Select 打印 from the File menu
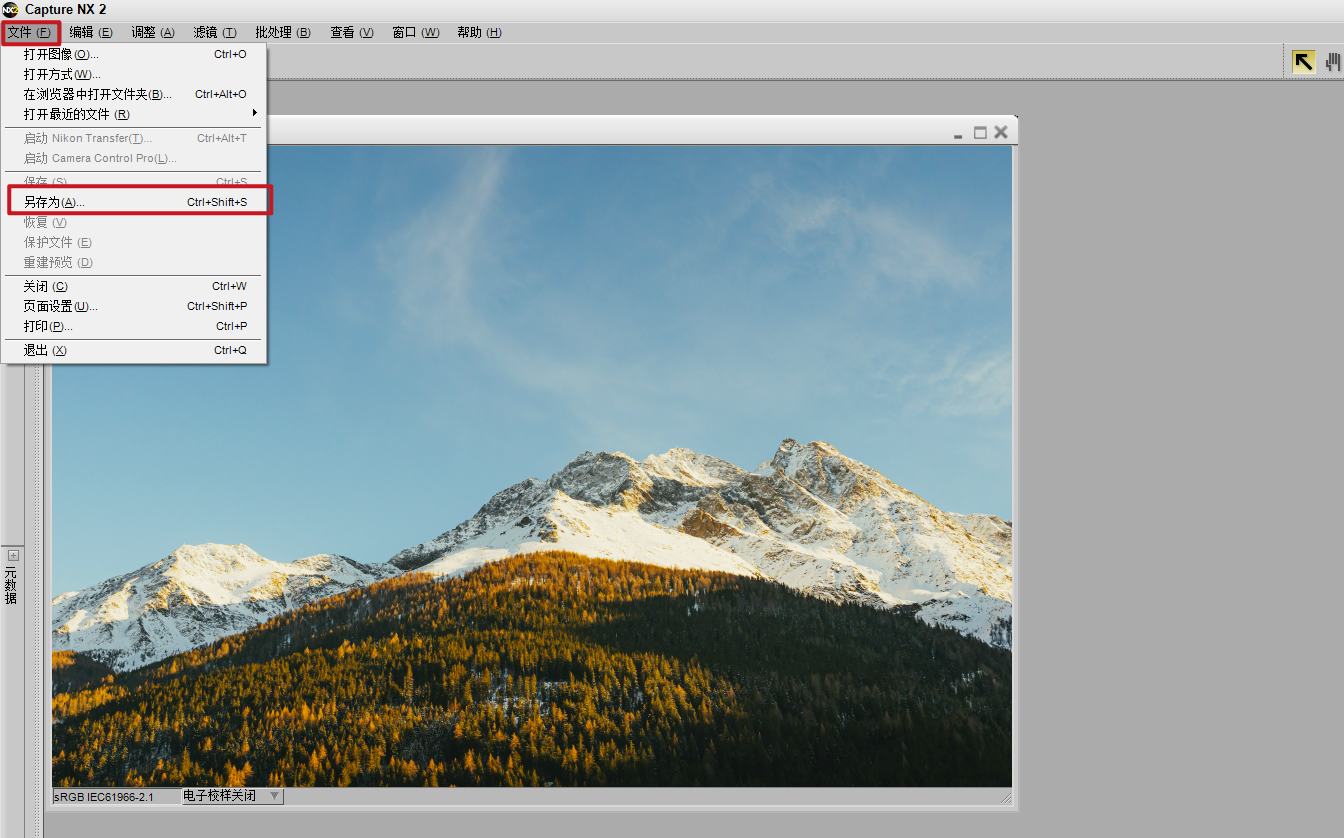Viewport: 1344px width, 838px height. pyautogui.click(x=48, y=326)
